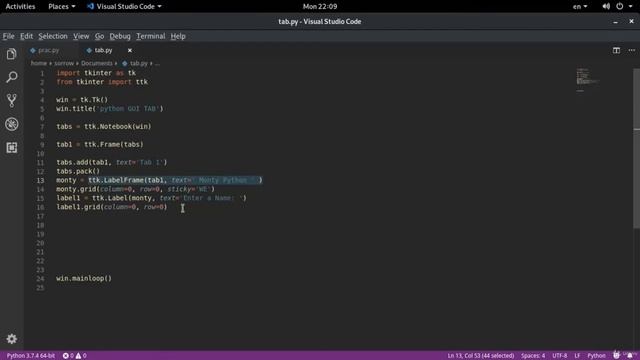Viewport: 640px width, 360px height.
Task: Click the 'tab1 = ttk.Frame(tabs)' line
Action: point(100,144)
